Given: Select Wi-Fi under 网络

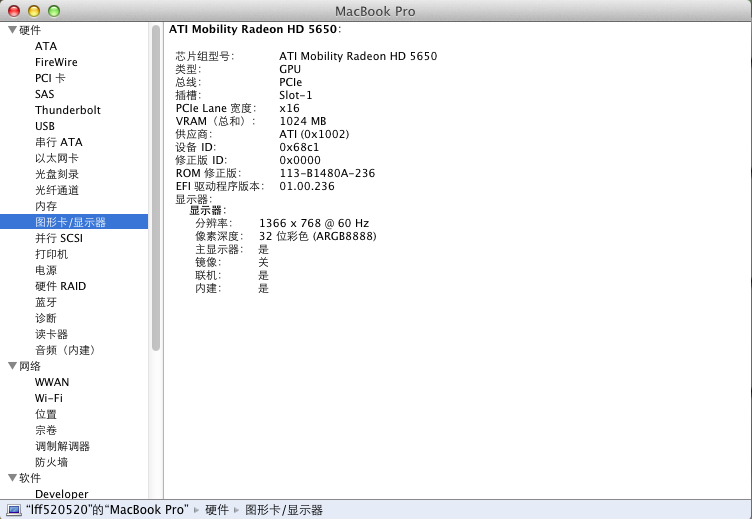Looking at the screenshot, I should tap(49, 398).
